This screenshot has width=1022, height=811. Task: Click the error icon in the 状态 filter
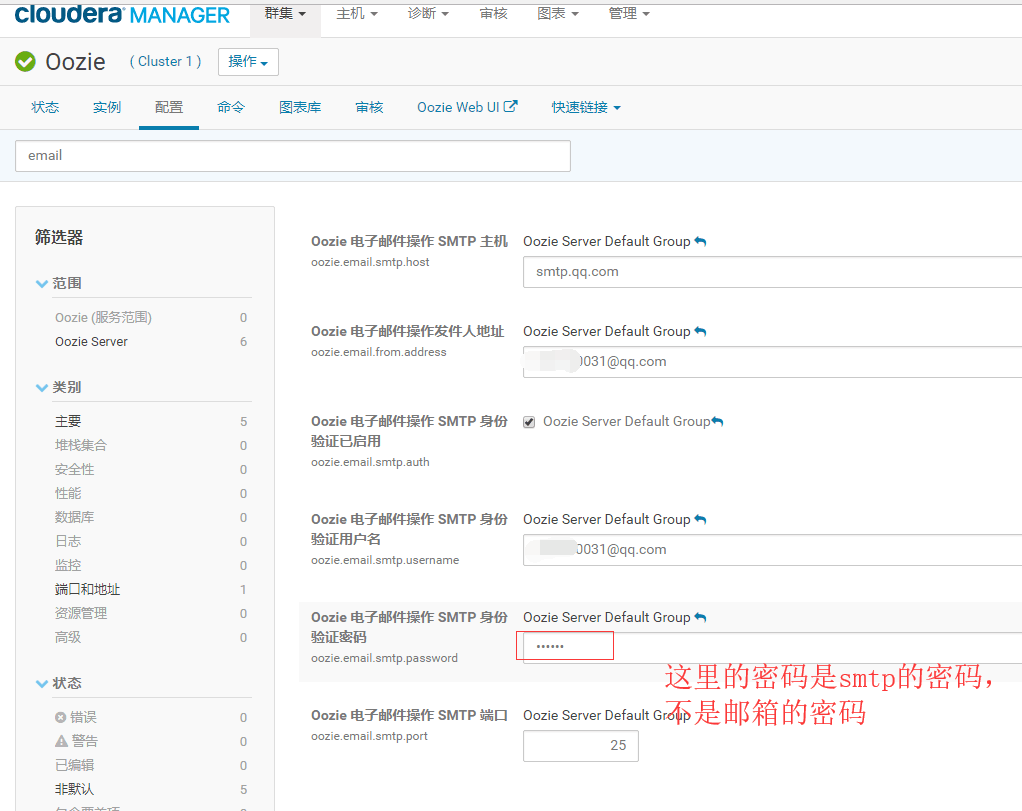61,717
